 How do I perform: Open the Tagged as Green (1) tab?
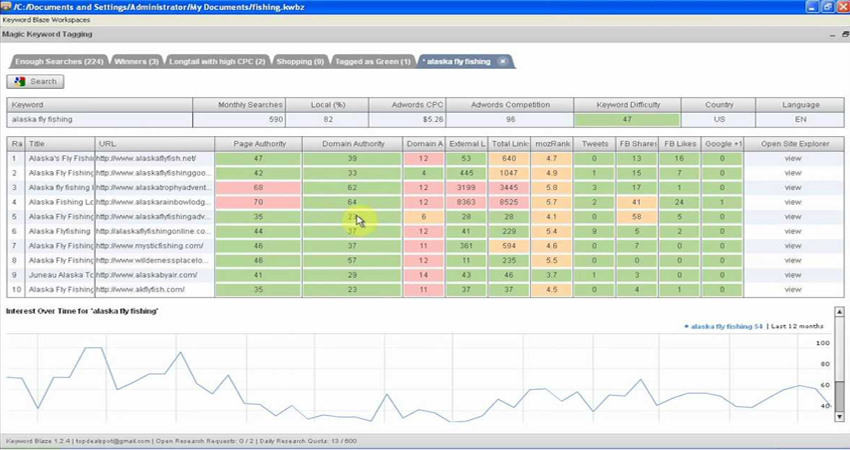(x=372, y=61)
